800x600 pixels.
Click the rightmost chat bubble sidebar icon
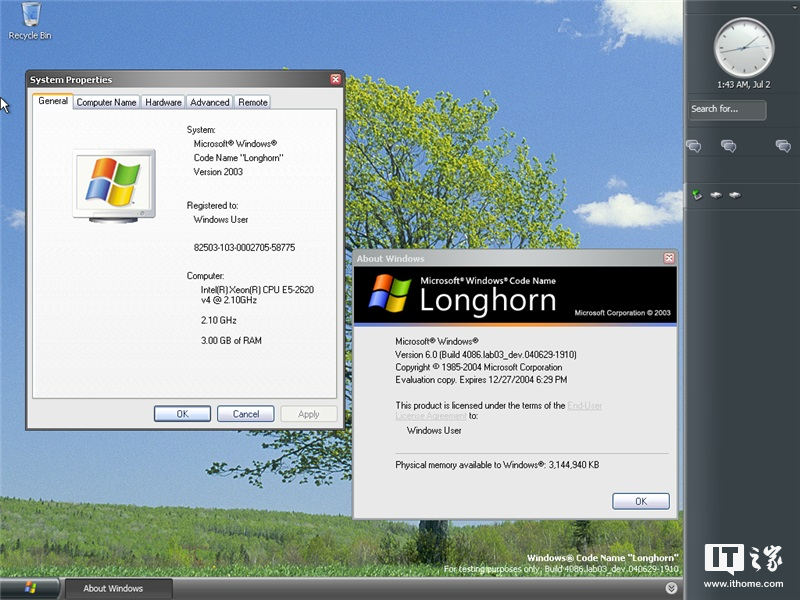(783, 146)
